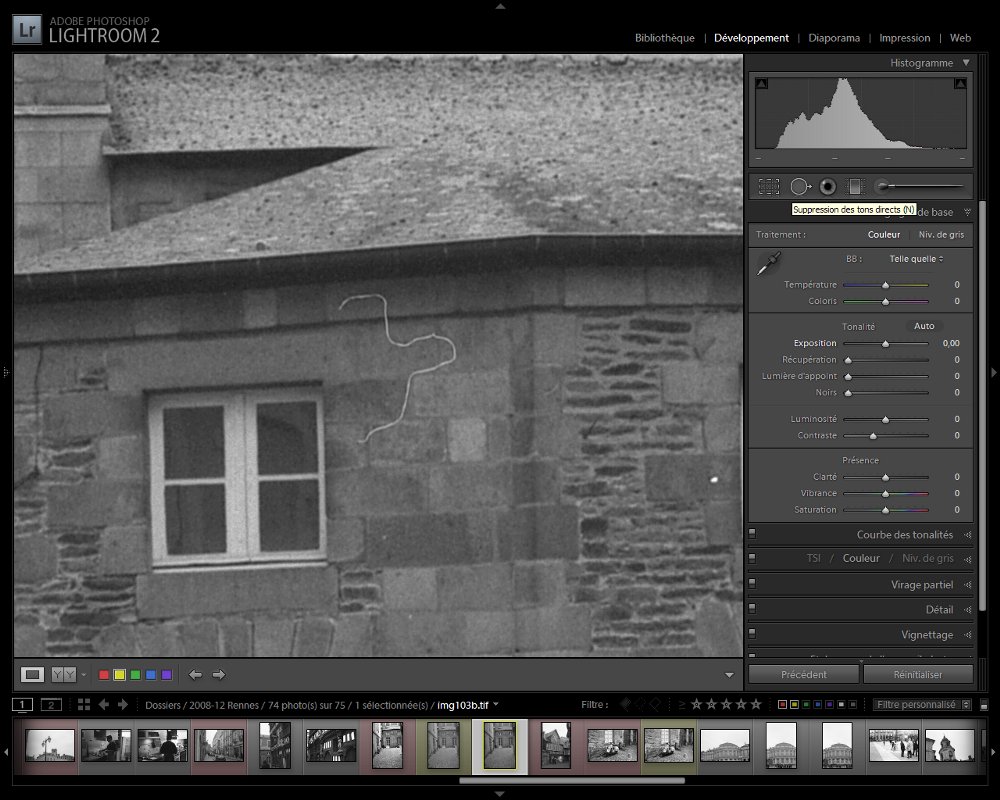Expand Détail panel
The height and width of the screenshot is (800, 1000).
point(967,610)
